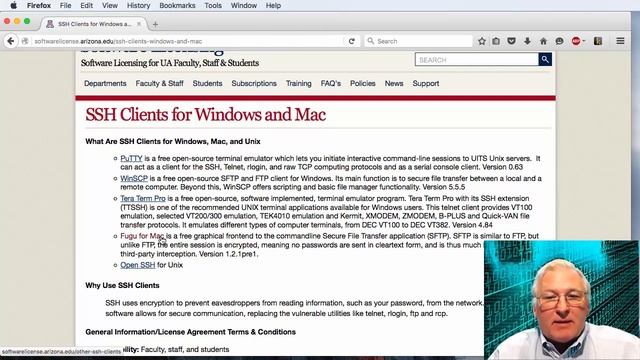Open the FAQ's navigation item
640x360 pixels.
coord(331,83)
